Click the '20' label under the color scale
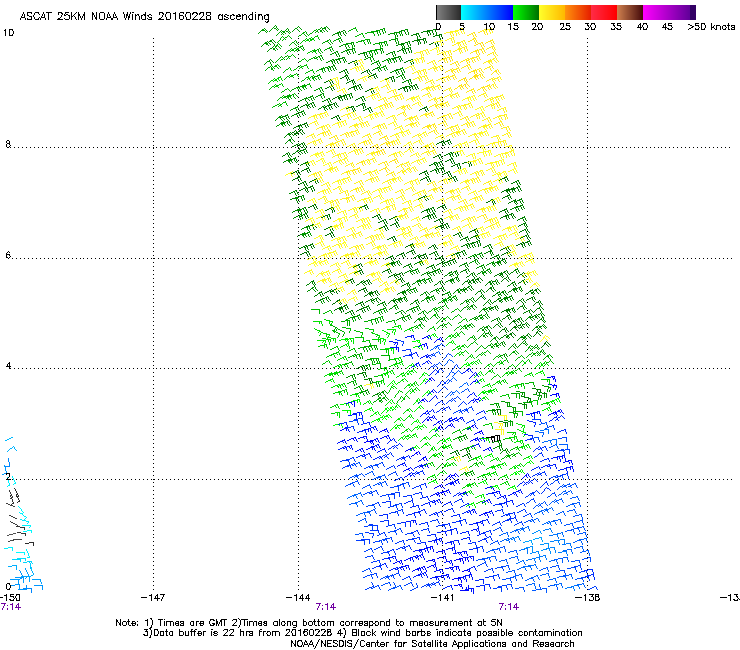Screen dimensions: 740x650 click(537, 27)
